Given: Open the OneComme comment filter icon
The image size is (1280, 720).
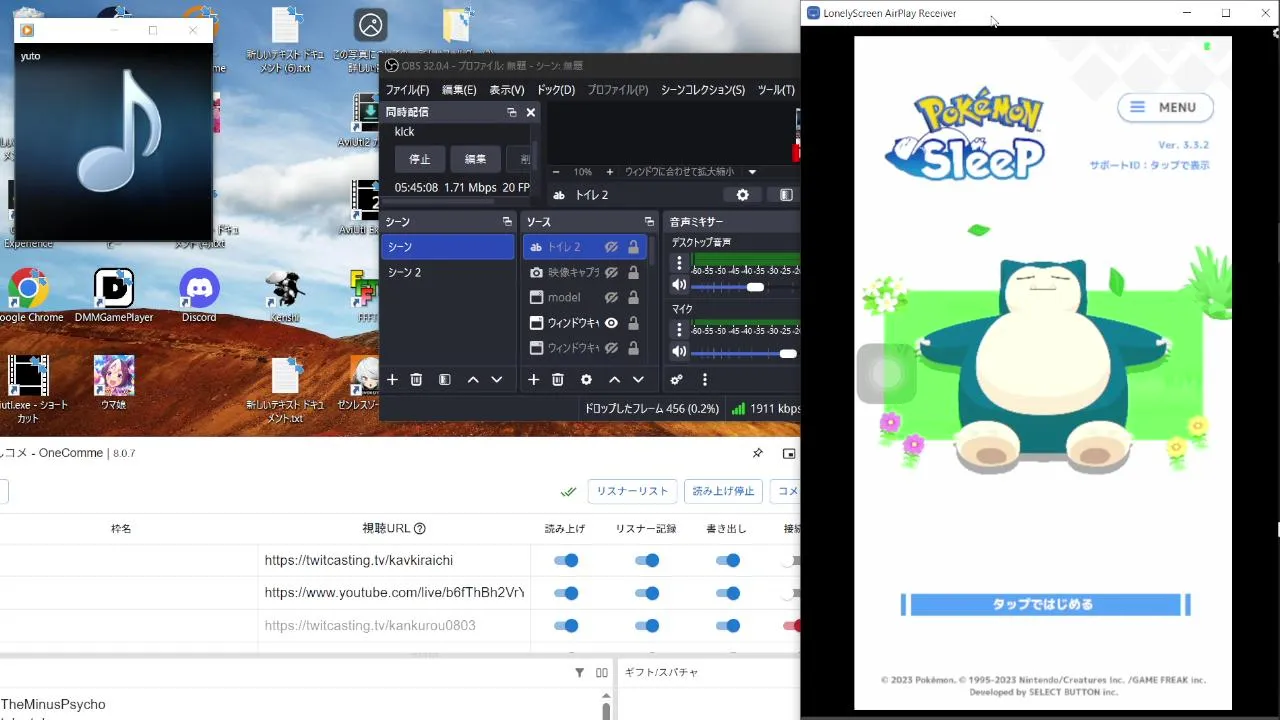Looking at the screenshot, I should click(580, 673).
